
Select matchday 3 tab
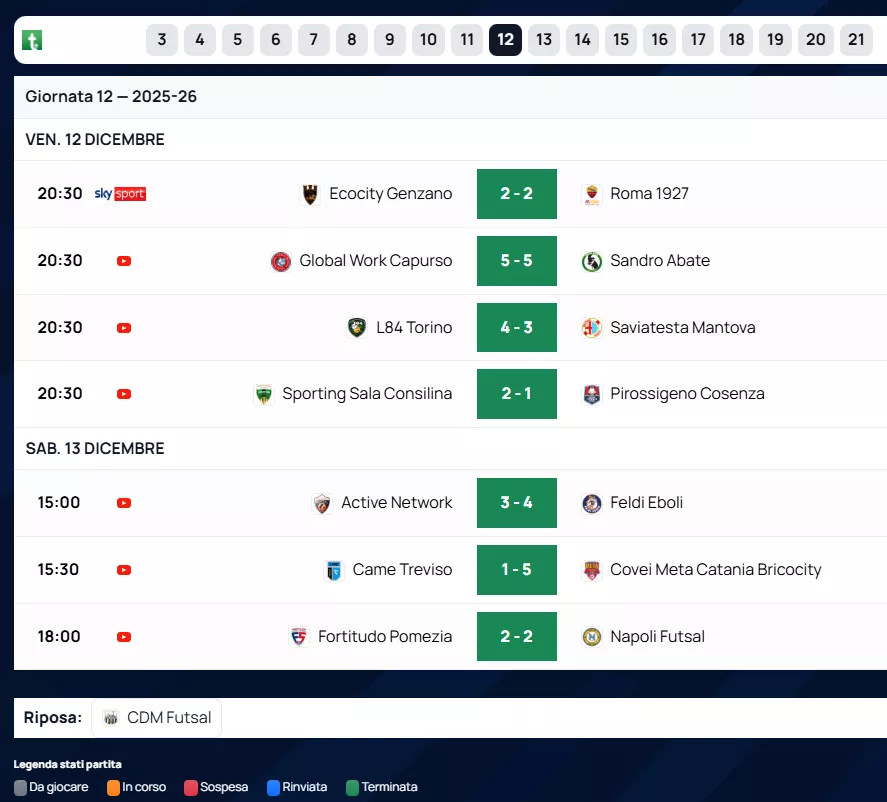point(162,40)
